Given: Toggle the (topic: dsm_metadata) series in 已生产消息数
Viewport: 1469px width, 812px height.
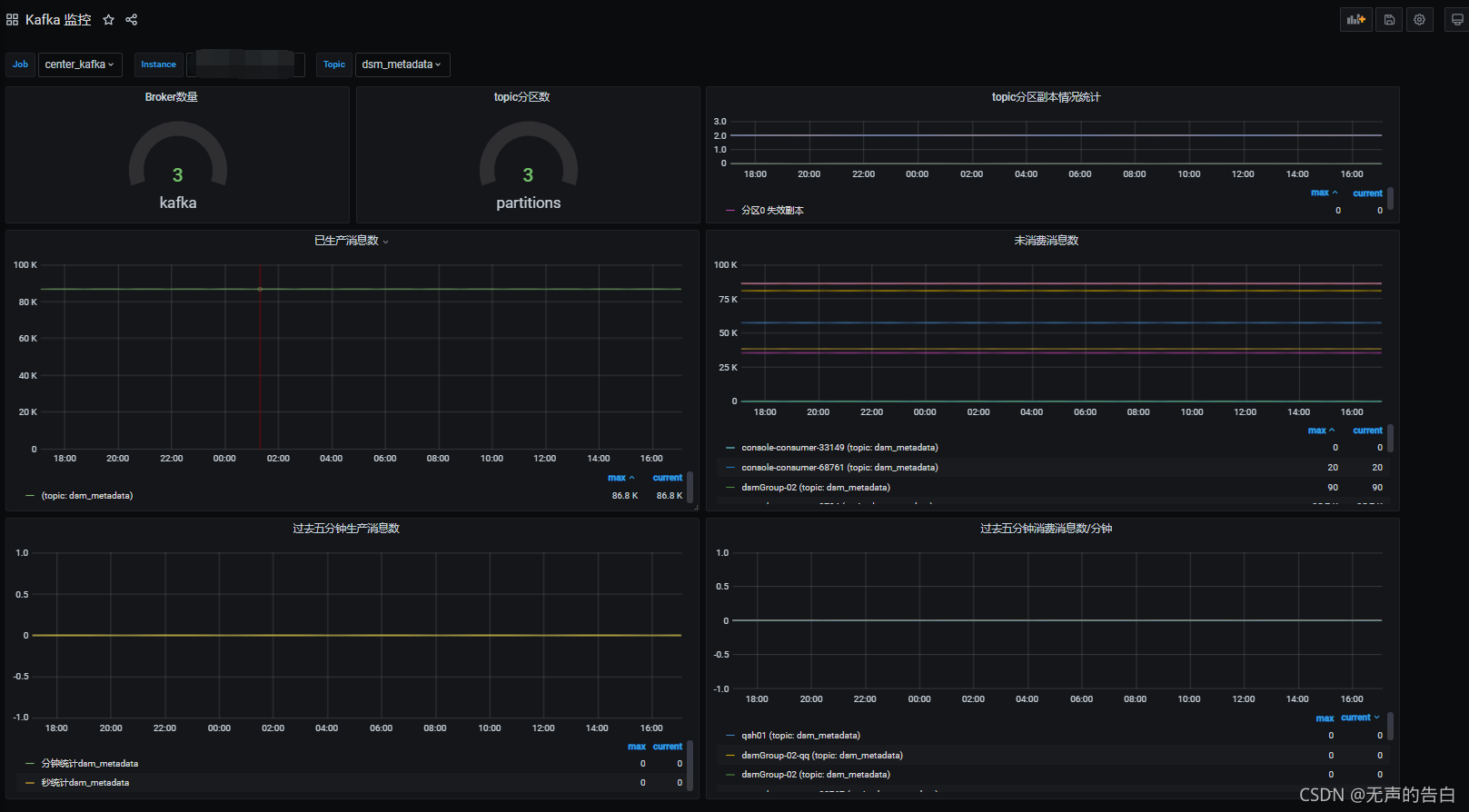Looking at the screenshot, I should (x=87, y=496).
